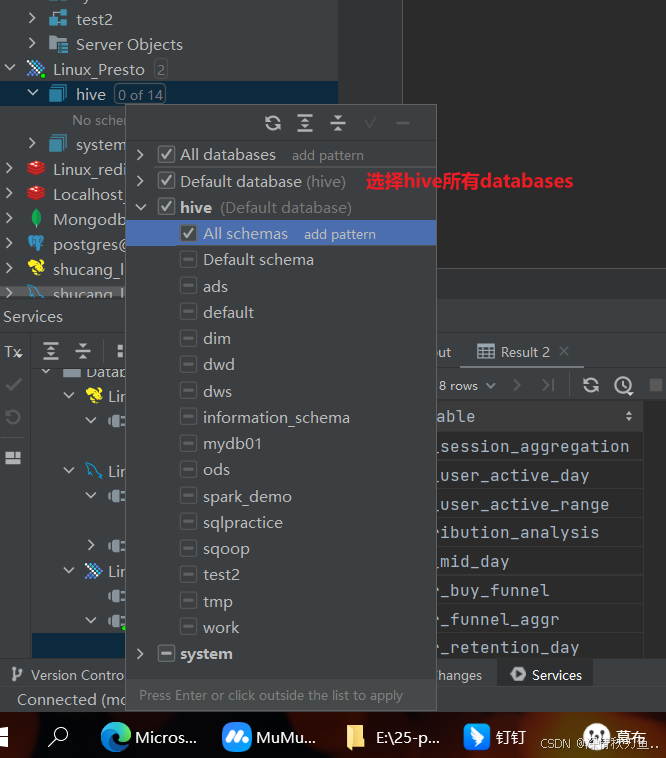Click the clock history icon in result toolbar
Viewport: 666px width, 758px height.
[623, 386]
